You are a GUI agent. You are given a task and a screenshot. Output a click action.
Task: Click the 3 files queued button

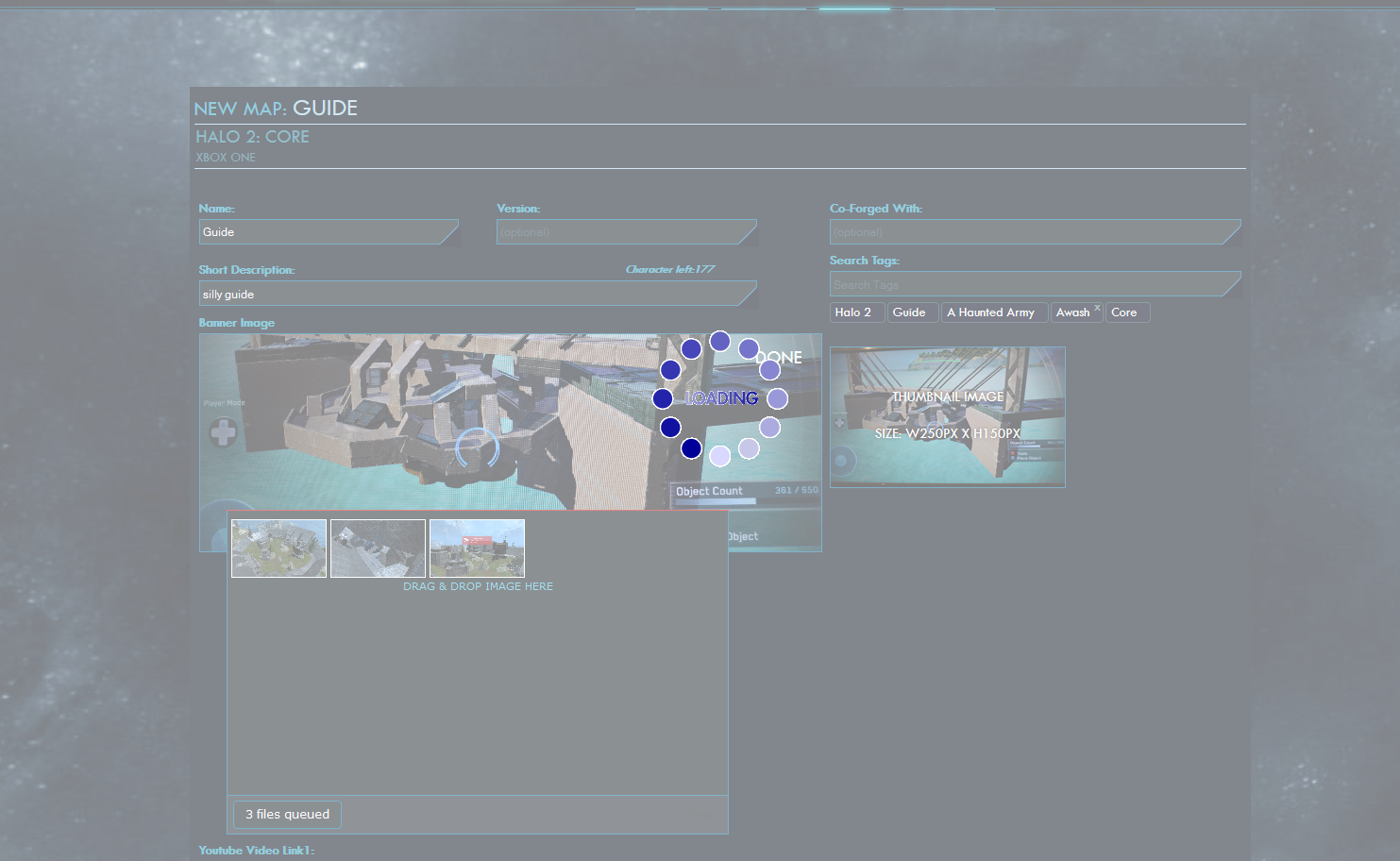click(287, 814)
